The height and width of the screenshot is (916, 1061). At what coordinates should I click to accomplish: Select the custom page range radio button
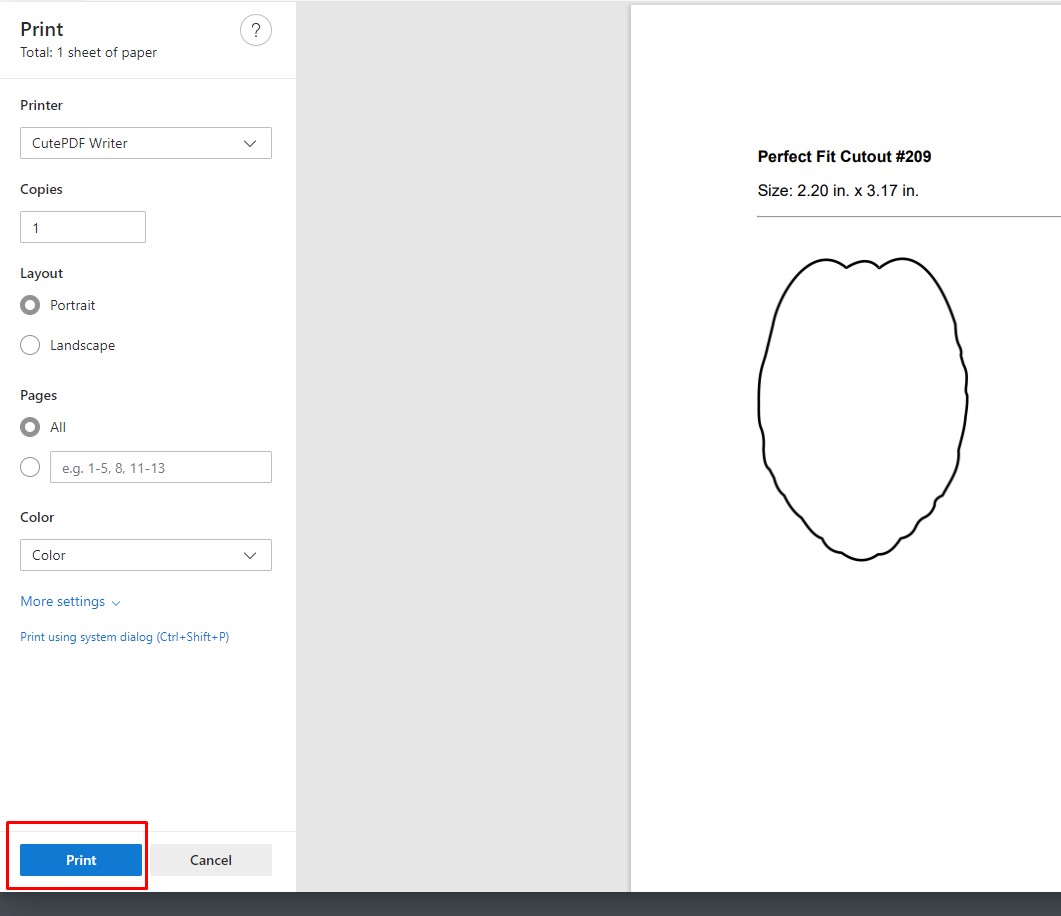[x=30, y=467]
